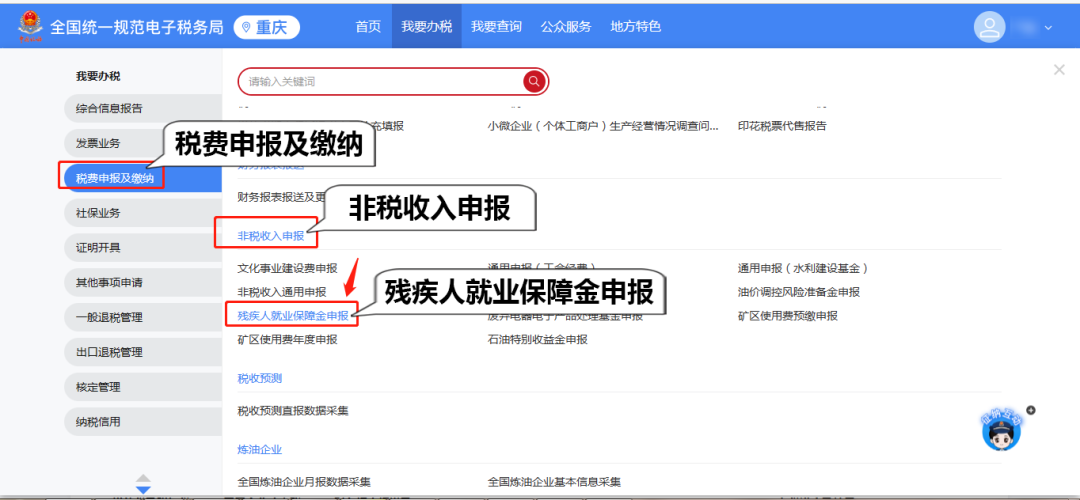Select 税费申报及缴纳 in the sidebar

tap(115, 178)
